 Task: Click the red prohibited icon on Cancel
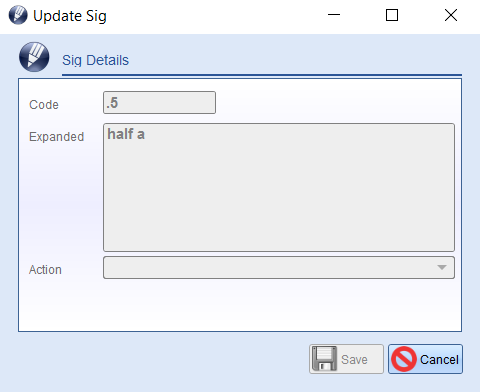404,359
